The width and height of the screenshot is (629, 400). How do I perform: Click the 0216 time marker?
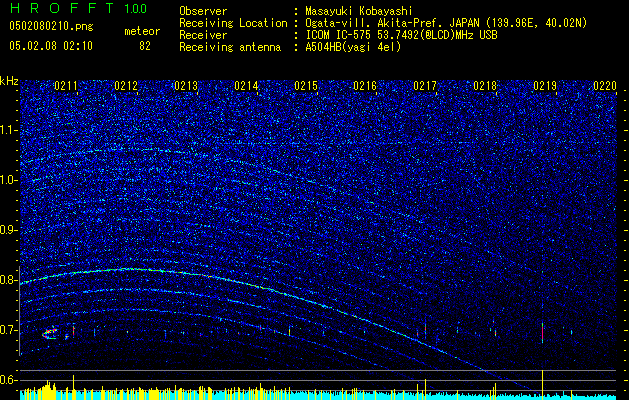[x=365, y=86]
